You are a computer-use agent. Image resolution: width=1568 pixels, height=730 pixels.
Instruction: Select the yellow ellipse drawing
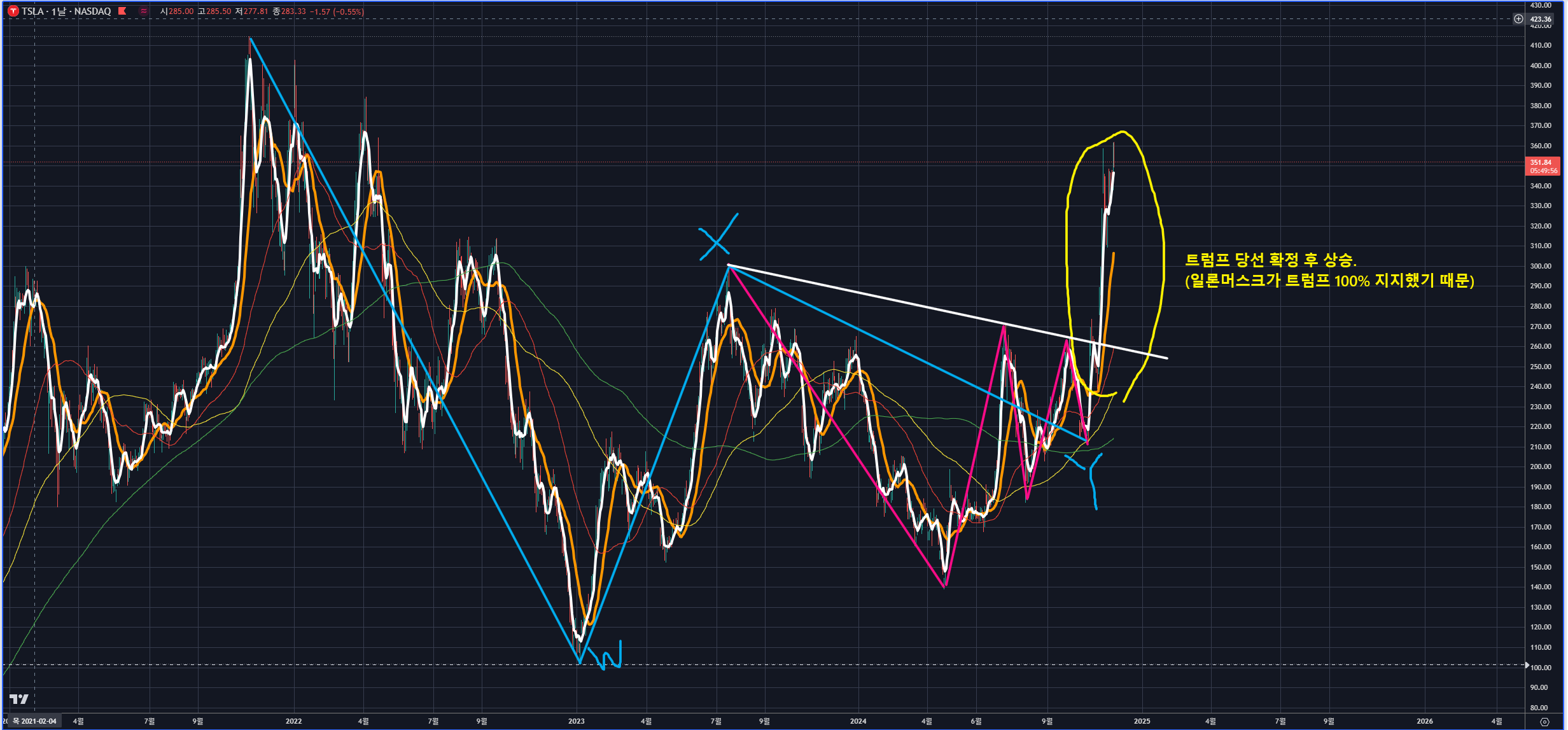pos(1163,255)
